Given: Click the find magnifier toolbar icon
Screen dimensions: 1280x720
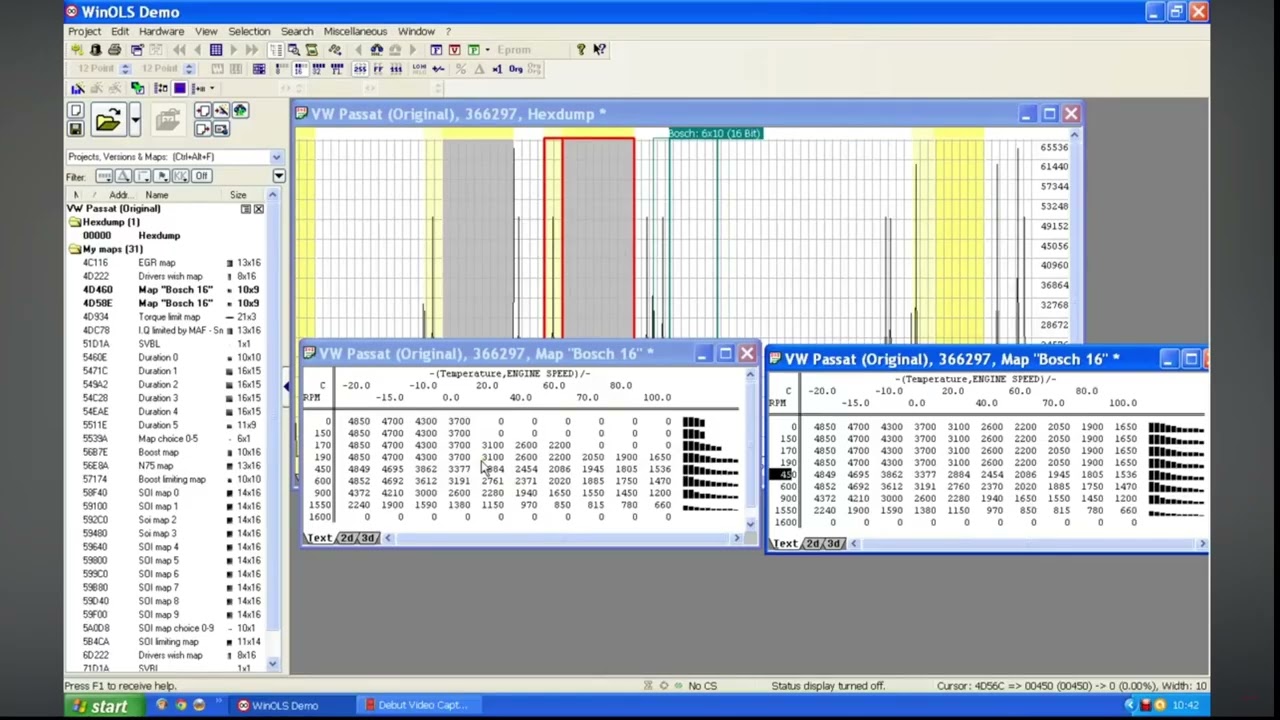Looking at the screenshot, I should [x=293, y=49].
